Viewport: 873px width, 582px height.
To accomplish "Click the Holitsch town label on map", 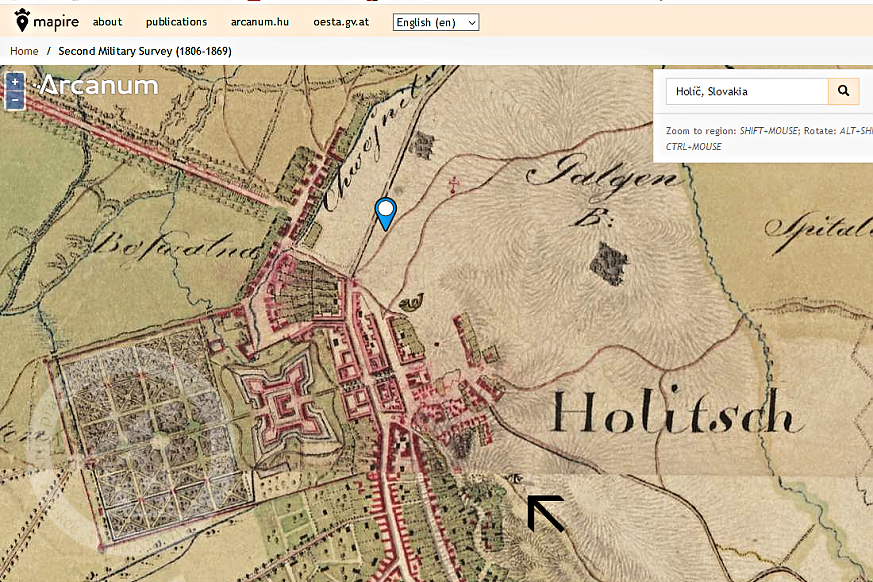I will (675, 415).
